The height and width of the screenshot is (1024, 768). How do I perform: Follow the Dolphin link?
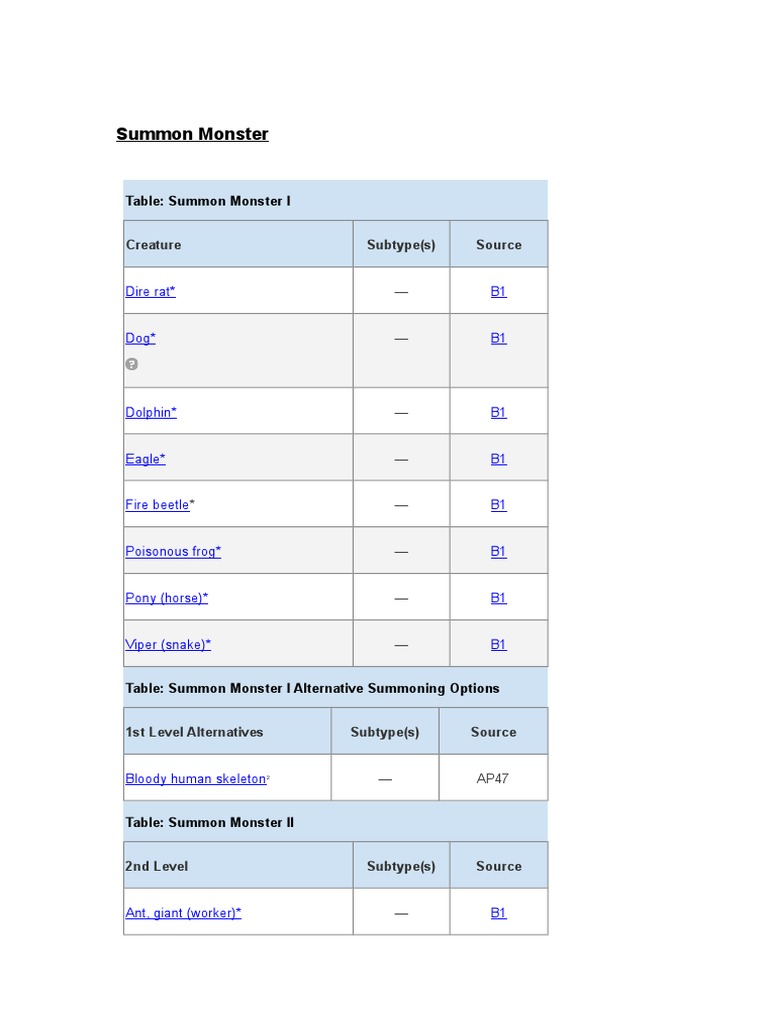[150, 412]
